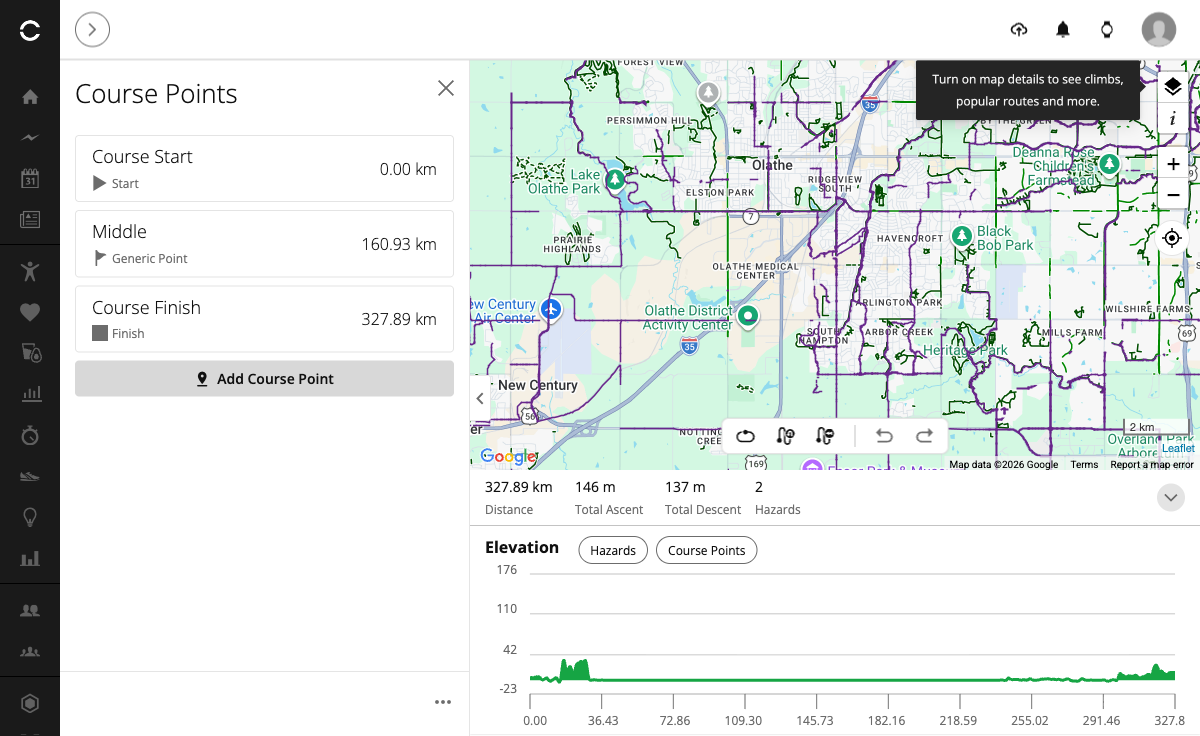Open the devices watch icon
The width and height of the screenshot is (1200, 736).
[x=1107, y=30]
